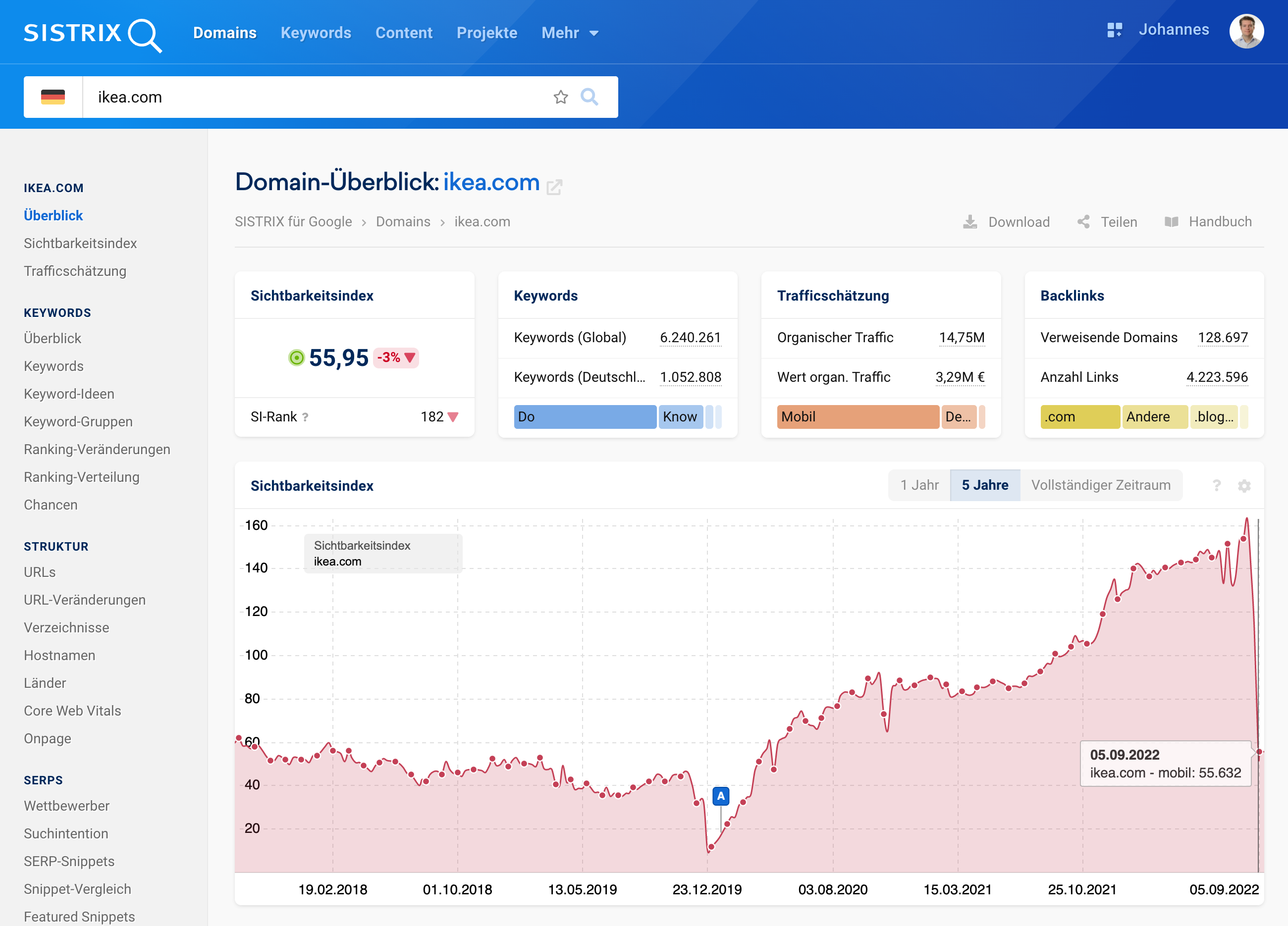The image size is (1288, 926).
Task: Open the Projekte navigation item
Action: pyautogui.click(x=486, y=33)
